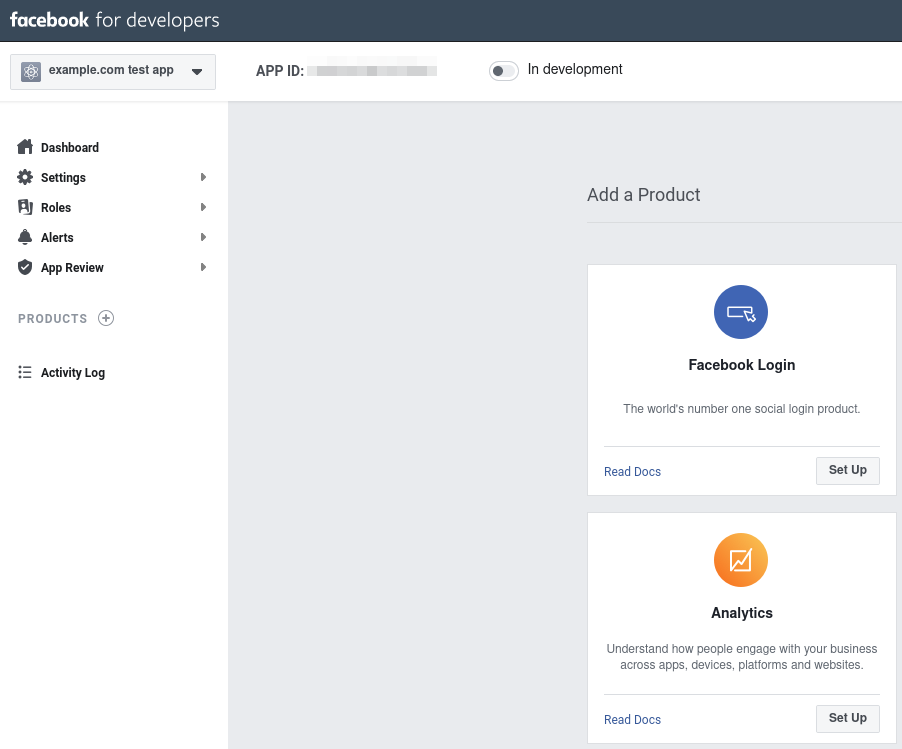Click the Facebook Login blue circle icon
This screenshot has height=749, width=902.
tap(740, 312)
